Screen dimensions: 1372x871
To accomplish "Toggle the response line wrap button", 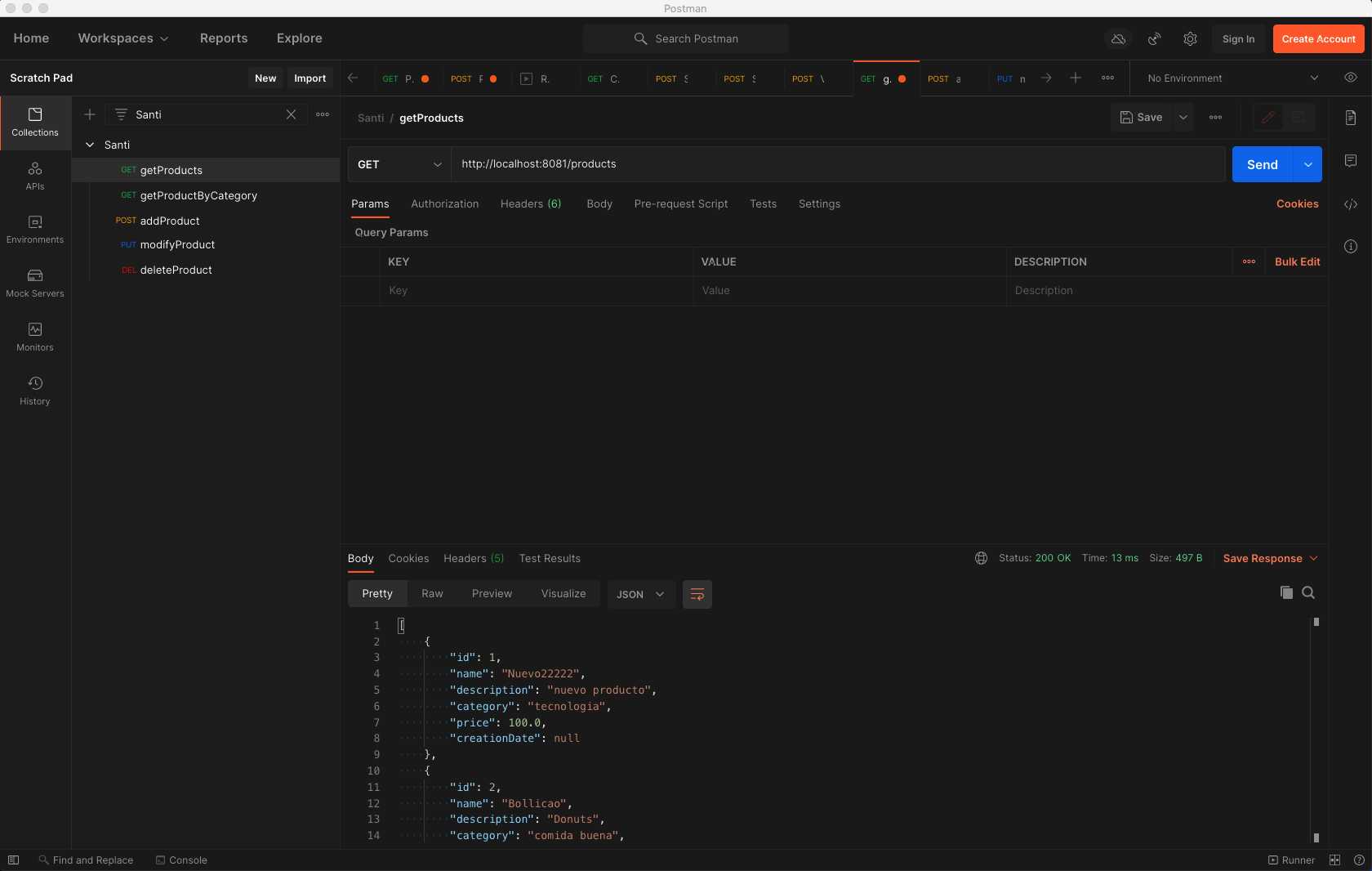I will [697, 595].
